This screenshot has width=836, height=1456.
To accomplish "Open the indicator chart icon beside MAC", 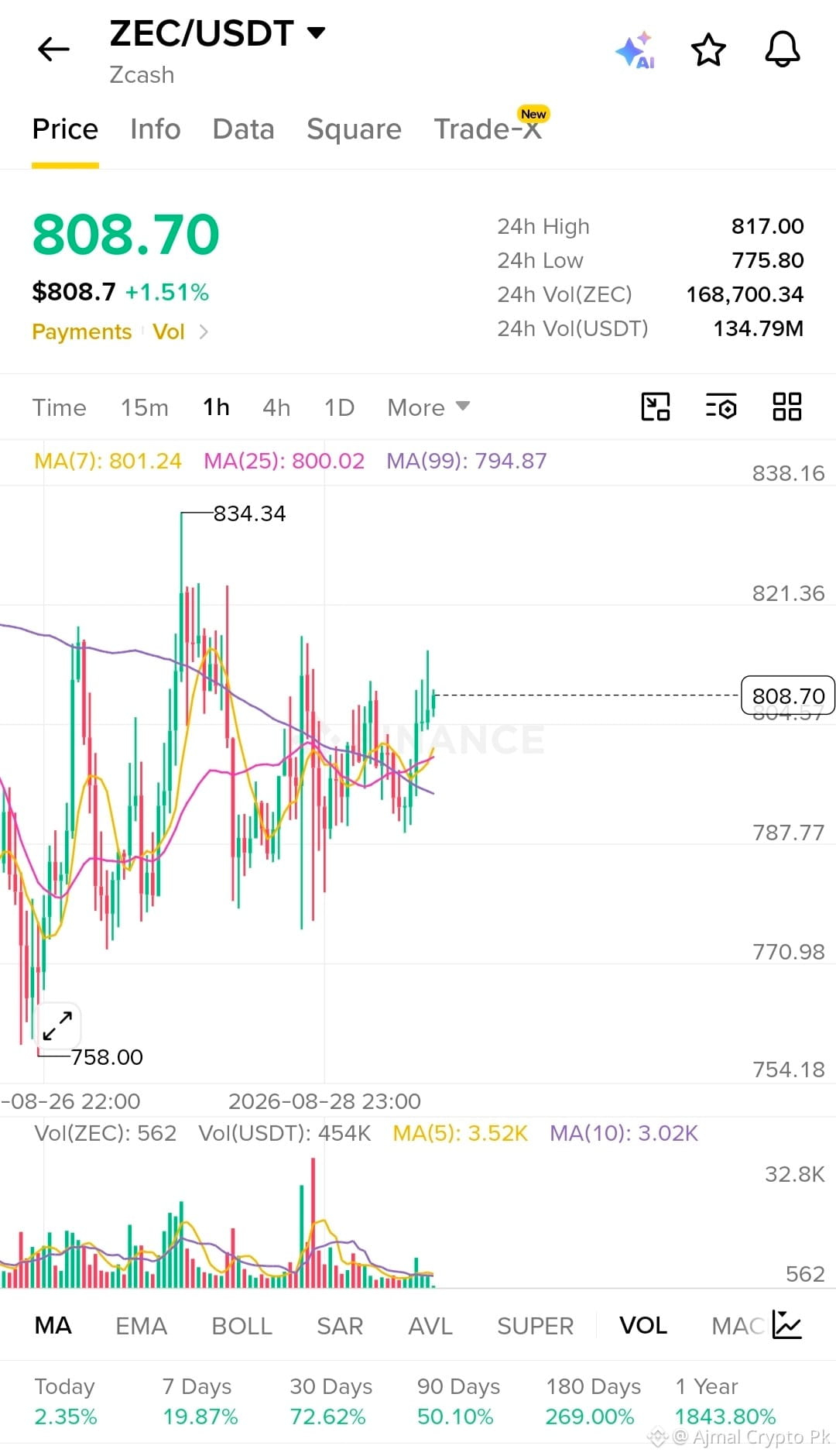I will [x=787, y=1325].
